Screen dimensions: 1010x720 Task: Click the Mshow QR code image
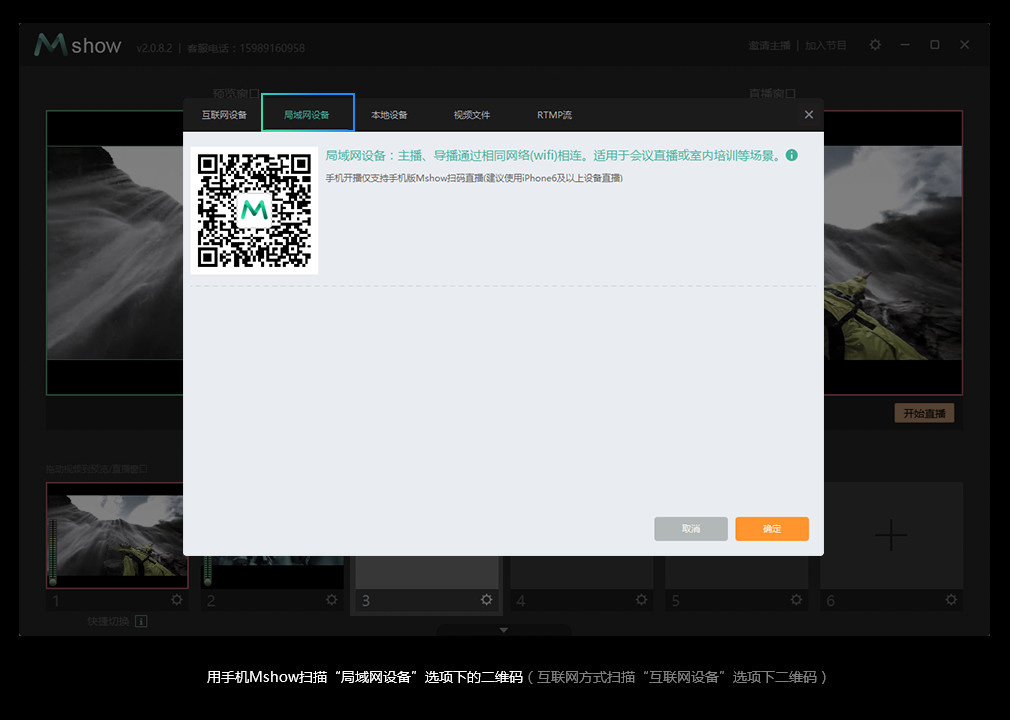(x=254, y=210)
